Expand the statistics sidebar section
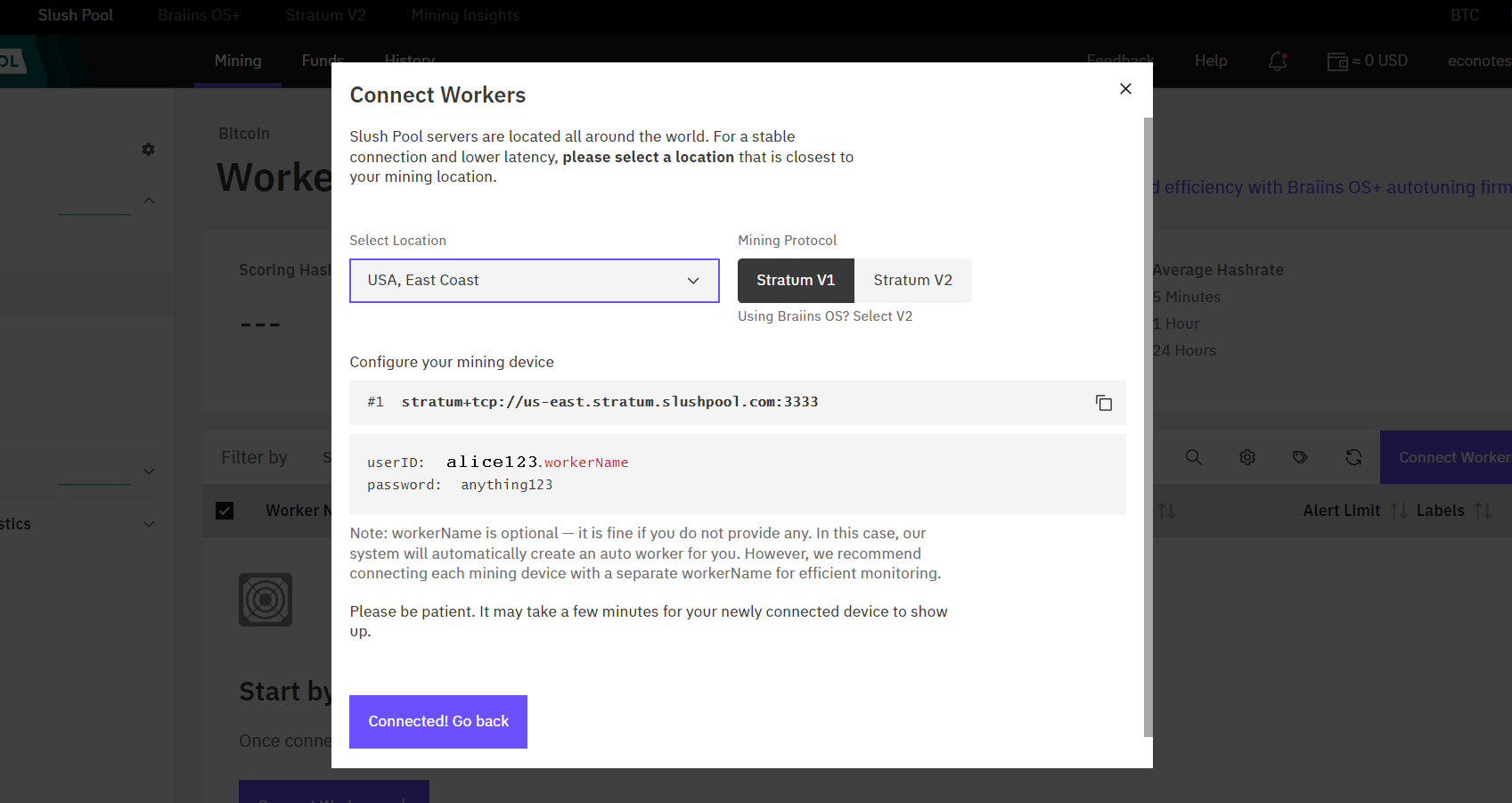The width and height of the screenshot is (1512, 803). [149, 524]
